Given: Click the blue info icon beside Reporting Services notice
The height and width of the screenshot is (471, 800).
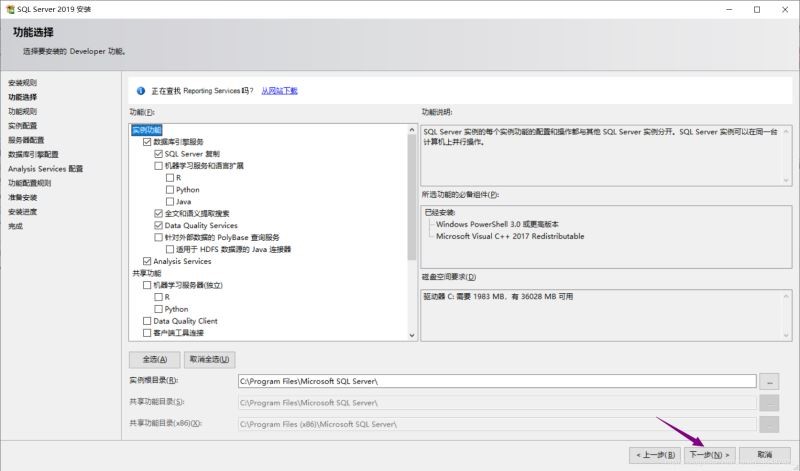Looking at the screenshot, I should click(x=141, y=90).
